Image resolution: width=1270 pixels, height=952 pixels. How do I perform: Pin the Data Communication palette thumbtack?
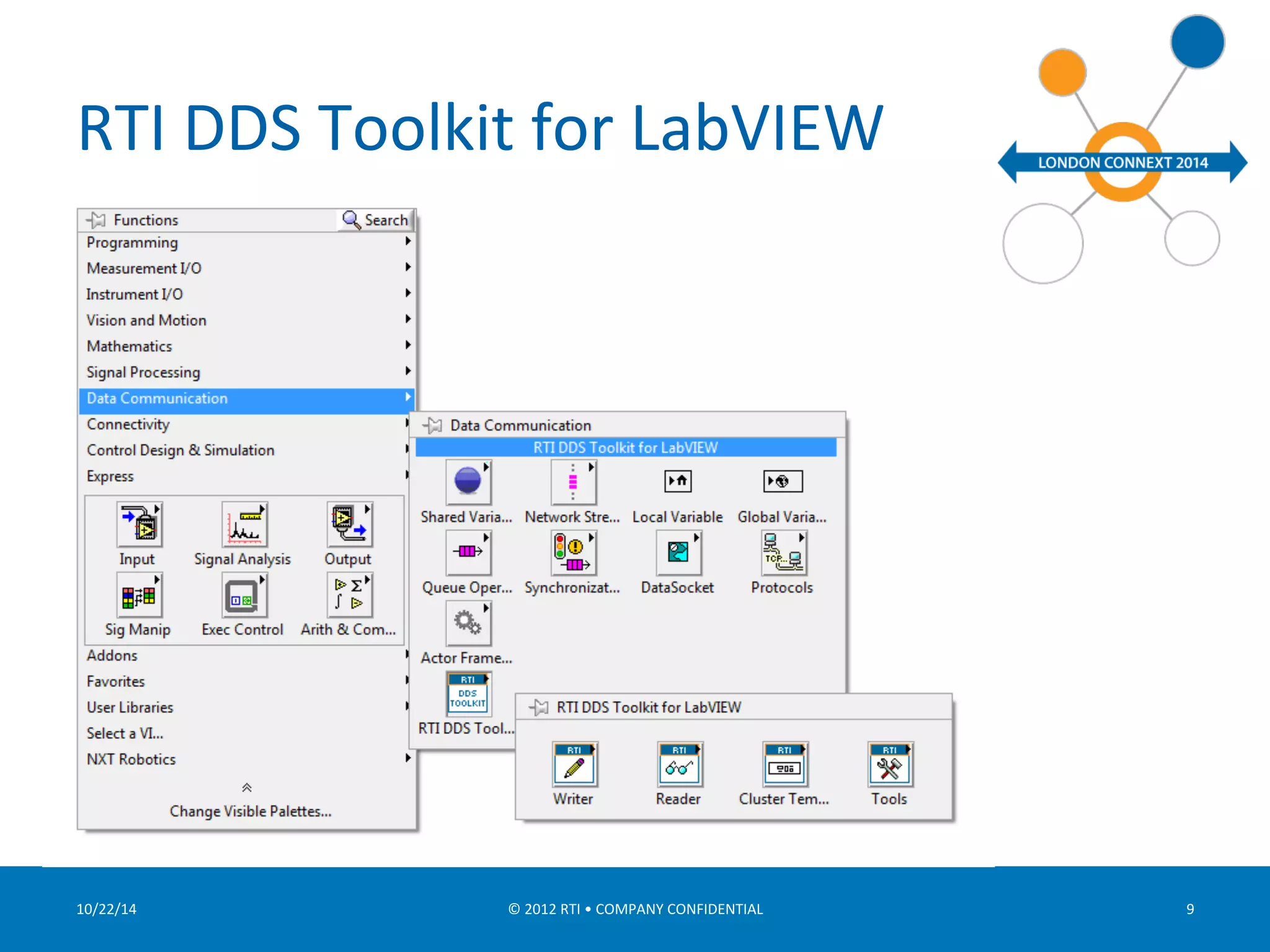(x=432, y=425)
